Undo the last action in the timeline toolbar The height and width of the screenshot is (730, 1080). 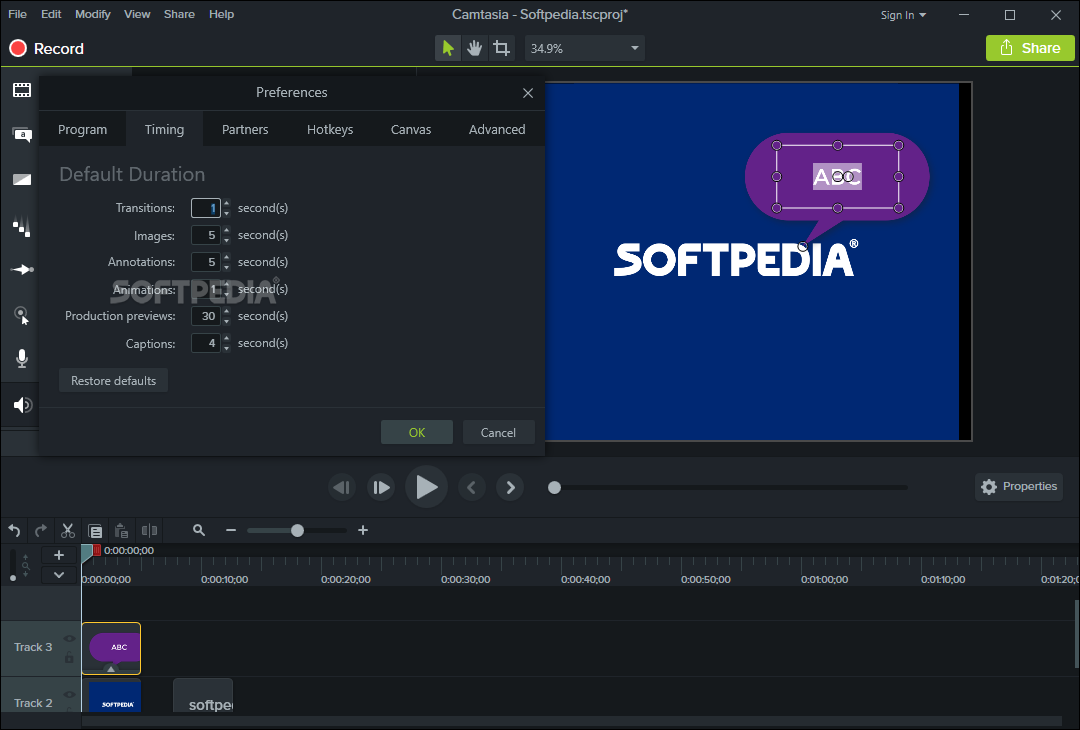pyautogui.click(x=14, y=530)
